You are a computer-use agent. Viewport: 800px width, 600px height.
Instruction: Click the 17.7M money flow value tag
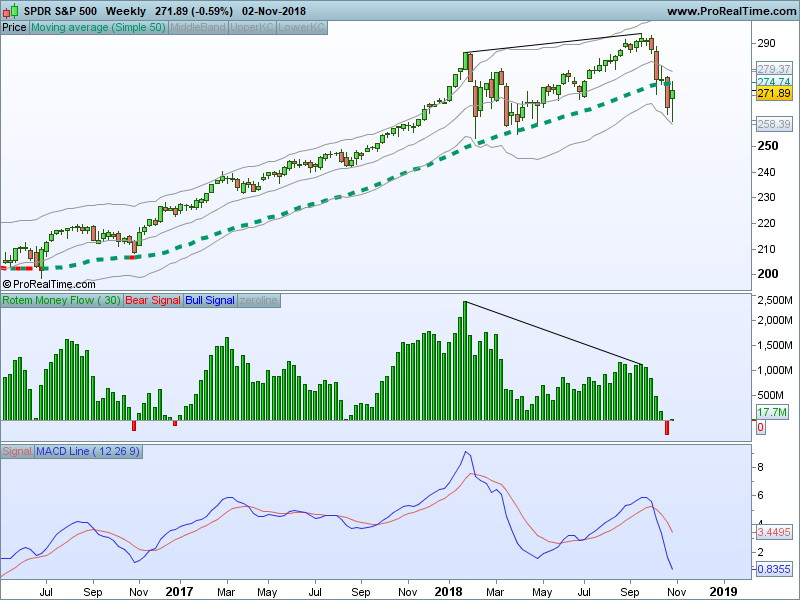(771, 412)
